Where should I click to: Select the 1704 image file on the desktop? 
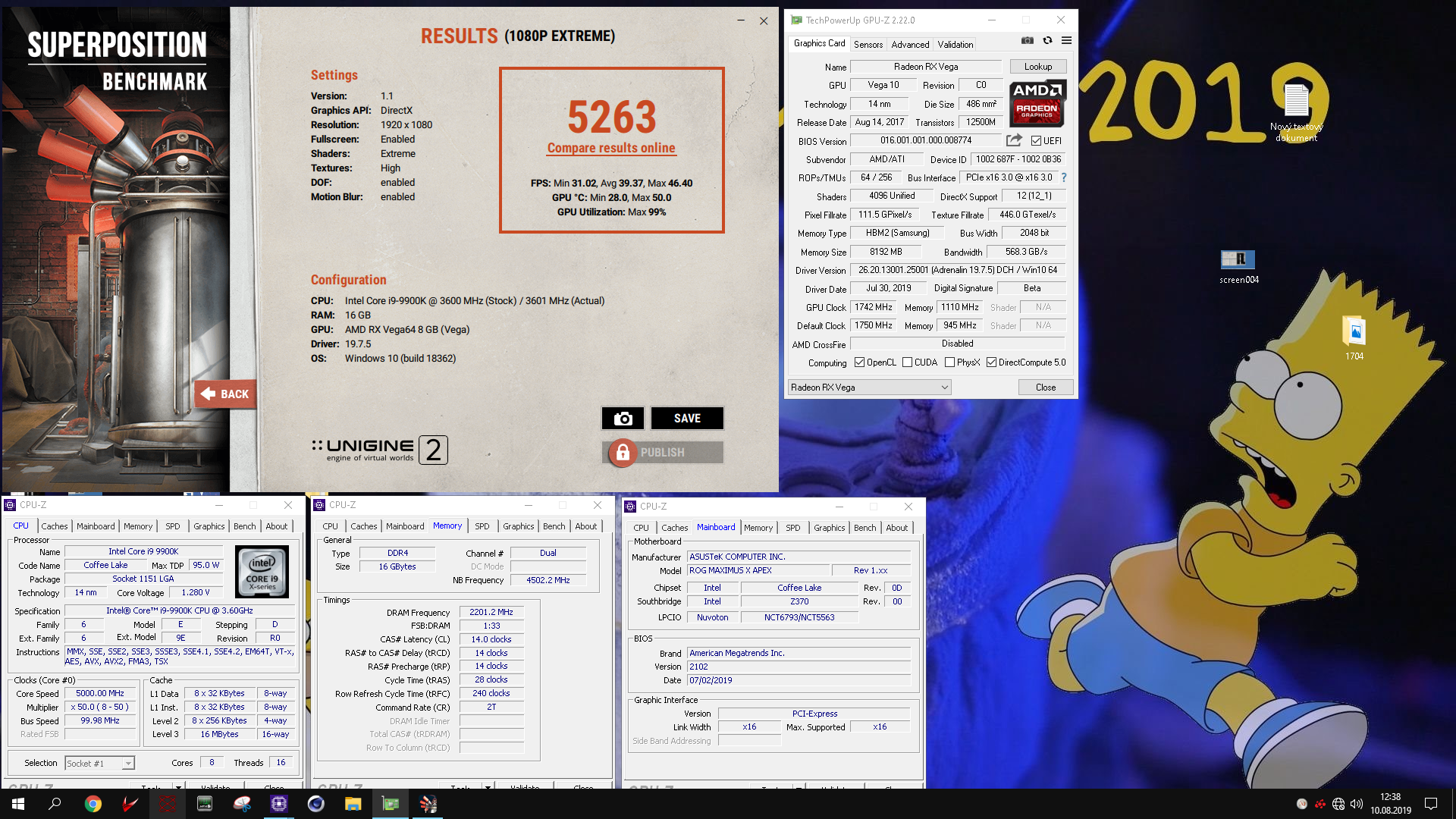[x=1354, y=338]
